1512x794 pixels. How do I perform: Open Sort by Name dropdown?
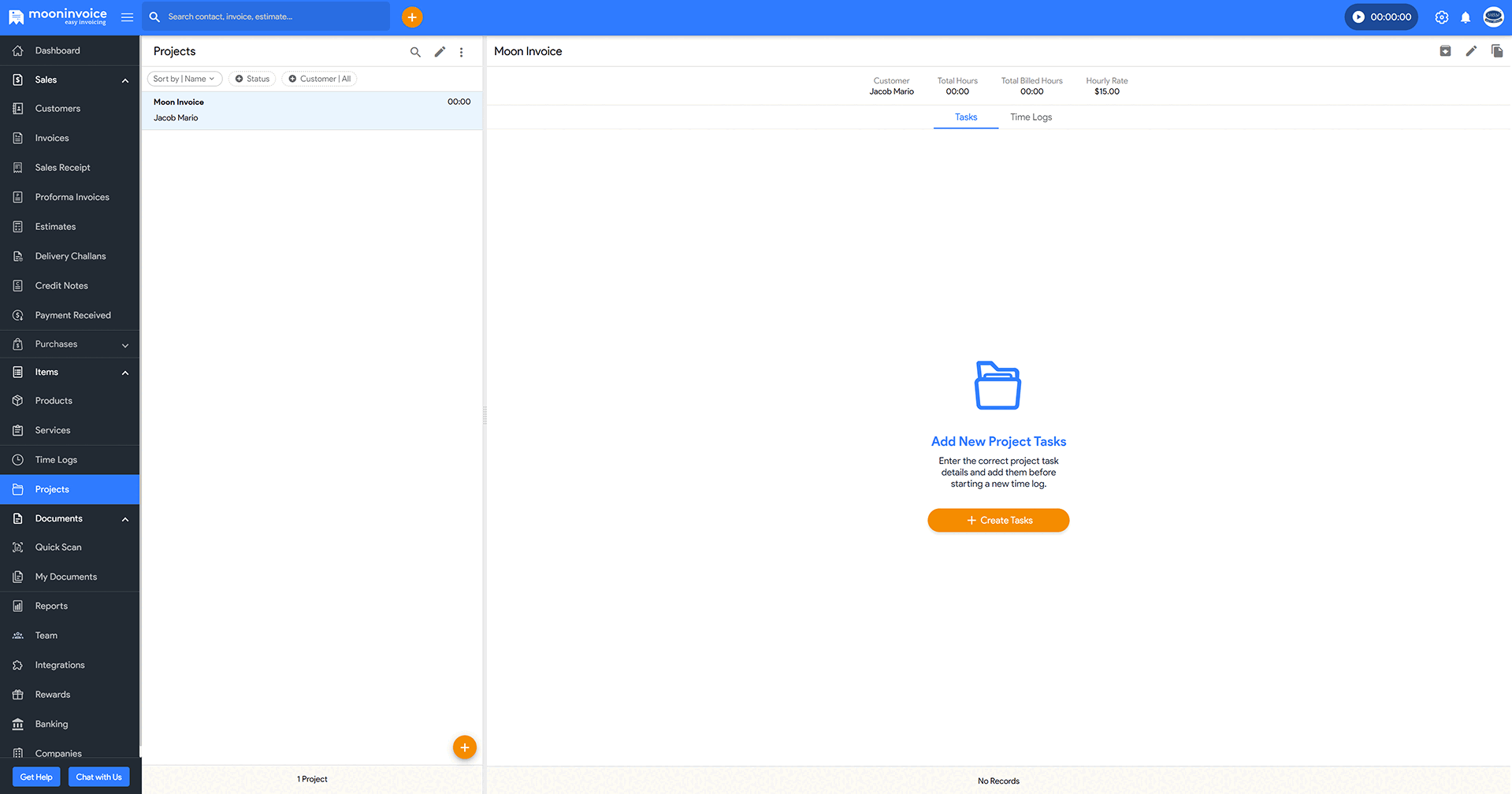click(184, 79)
